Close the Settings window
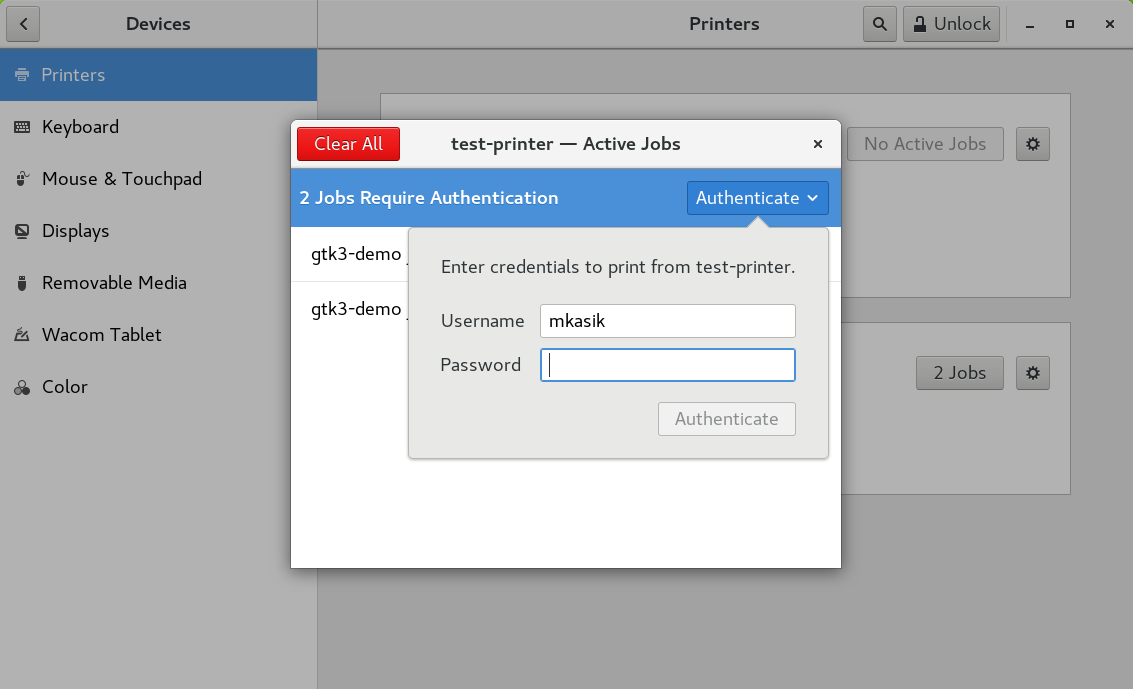 [x=1110, y=24]
